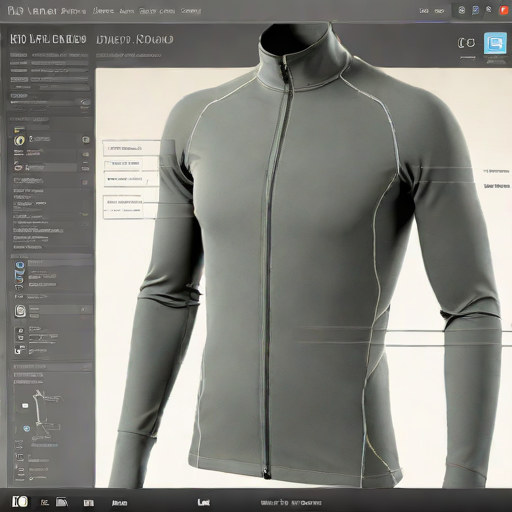Click the blue monitor icon at top right
This screenshot has height=512, width=512.
495,43
